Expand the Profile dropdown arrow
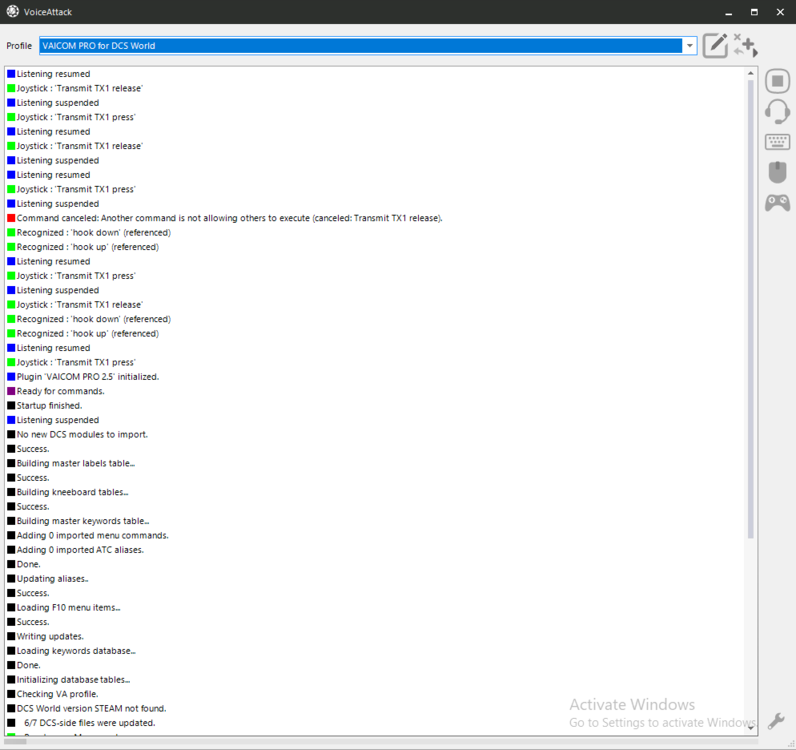796x750 pixels. point(689,46)
